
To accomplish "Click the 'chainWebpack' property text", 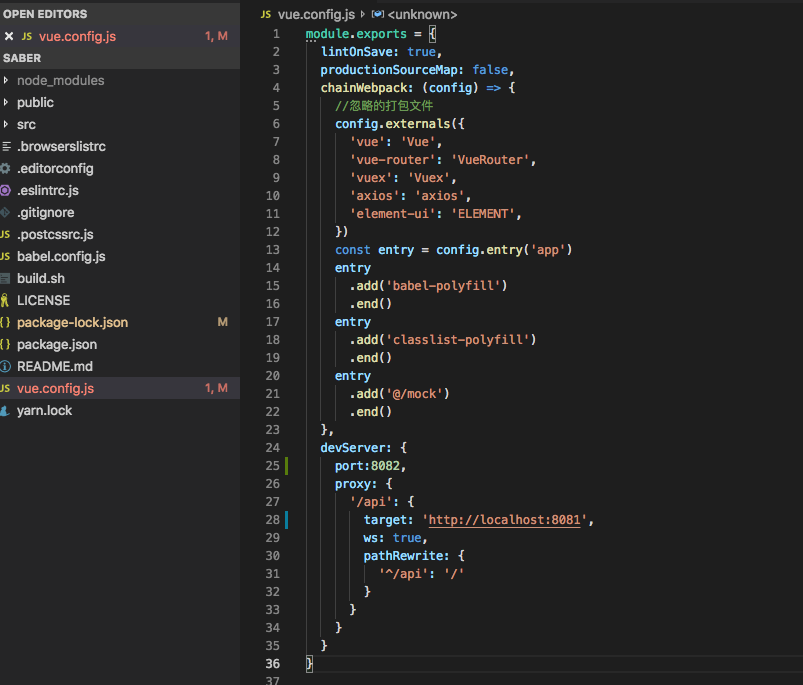I will [x=364, y=88].
